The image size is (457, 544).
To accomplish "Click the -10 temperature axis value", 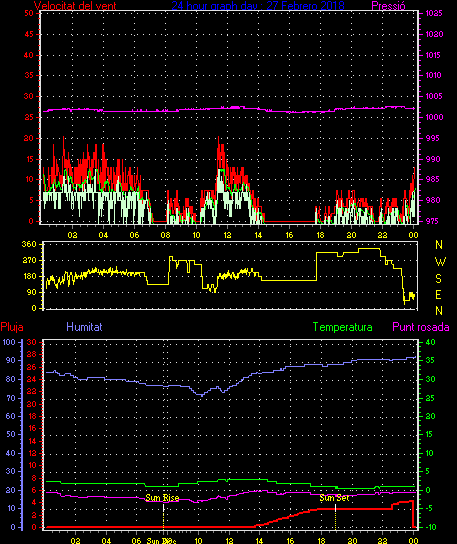I will click(431, 527).
